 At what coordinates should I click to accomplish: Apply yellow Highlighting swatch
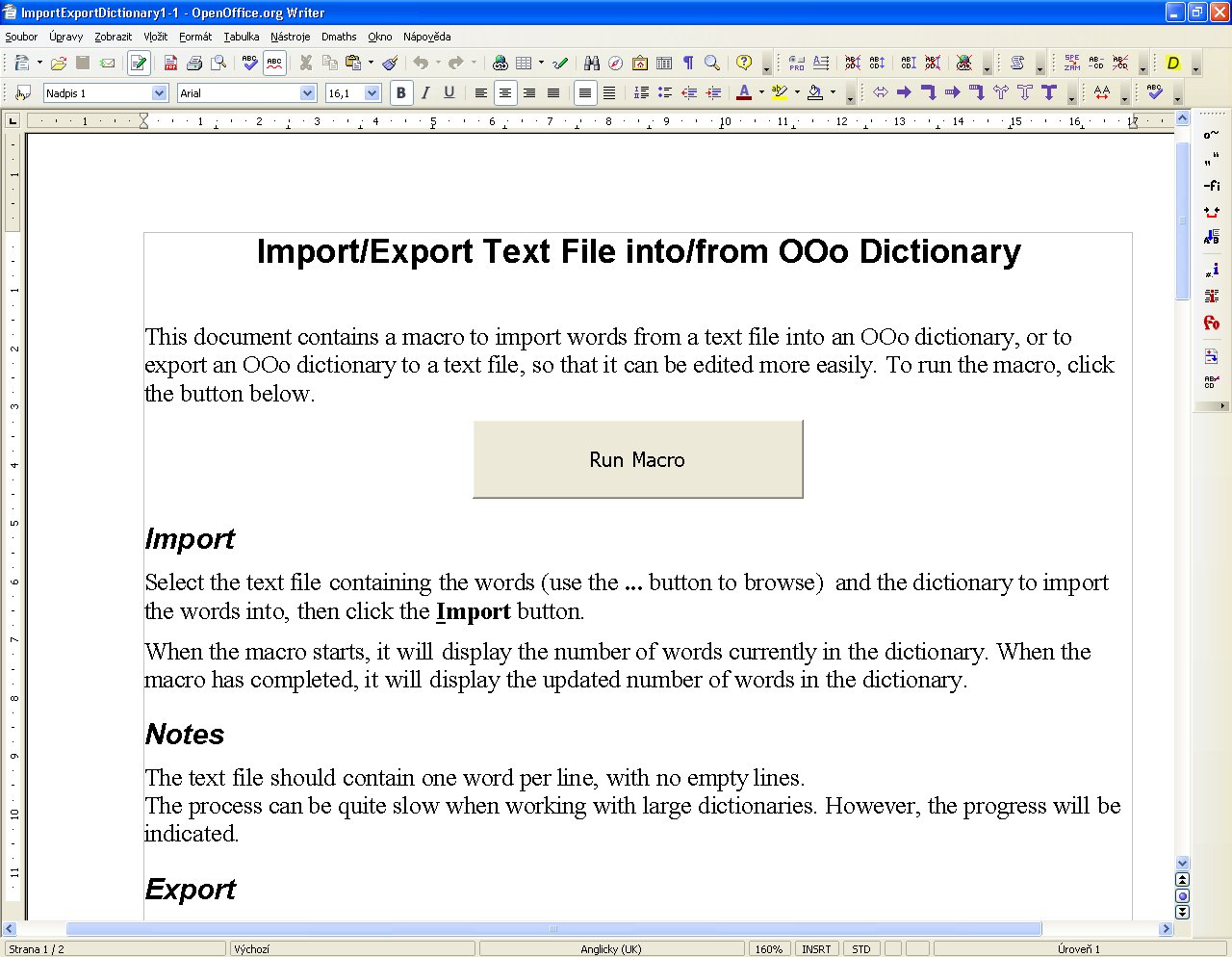click(x=780, y=92)
